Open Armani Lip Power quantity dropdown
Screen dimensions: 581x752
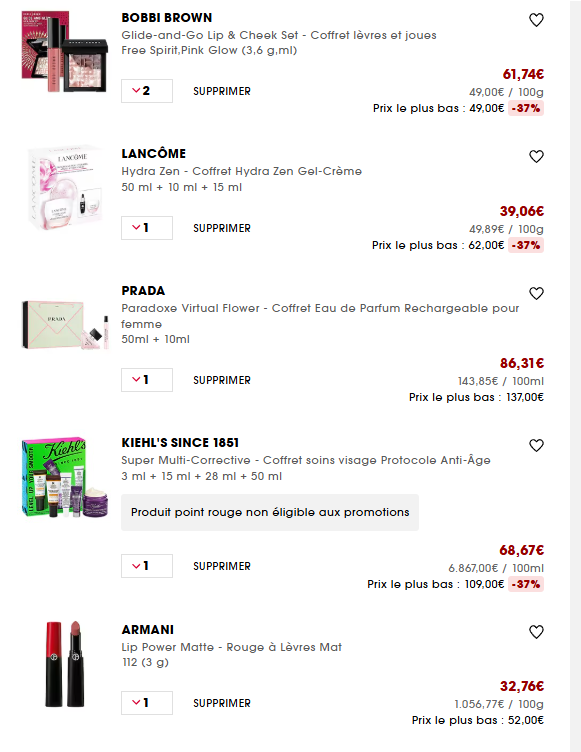click(x=147, y=703)
